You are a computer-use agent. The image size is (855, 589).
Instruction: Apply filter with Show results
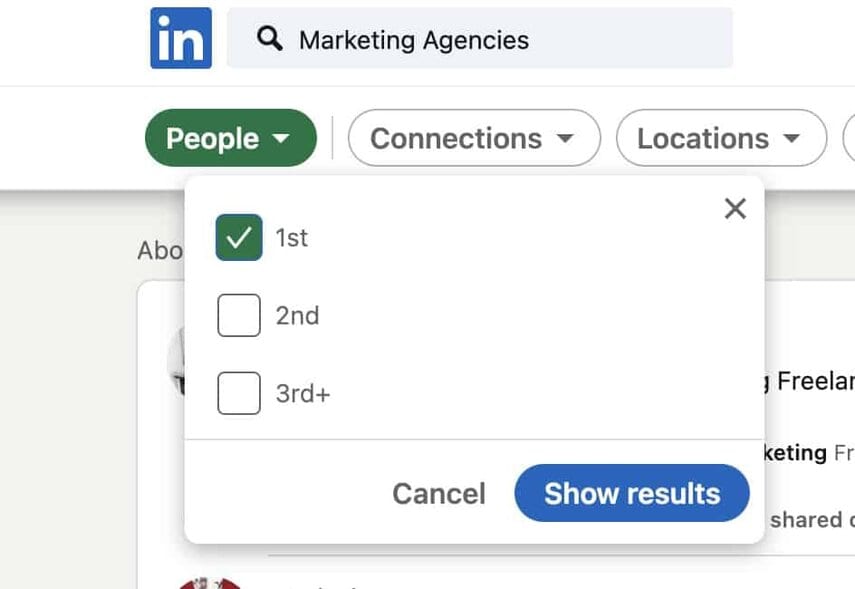(632, 493)
